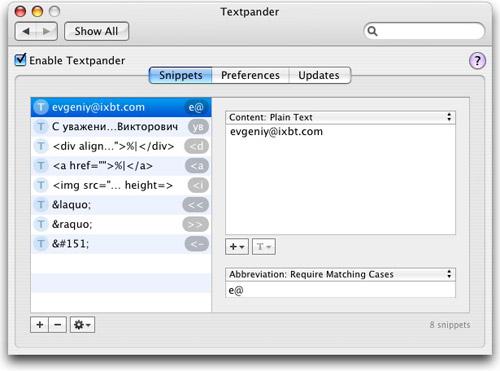Switch to the Preferences tab
The width and height of the screenshot is (500, 371).
point(250,75)
